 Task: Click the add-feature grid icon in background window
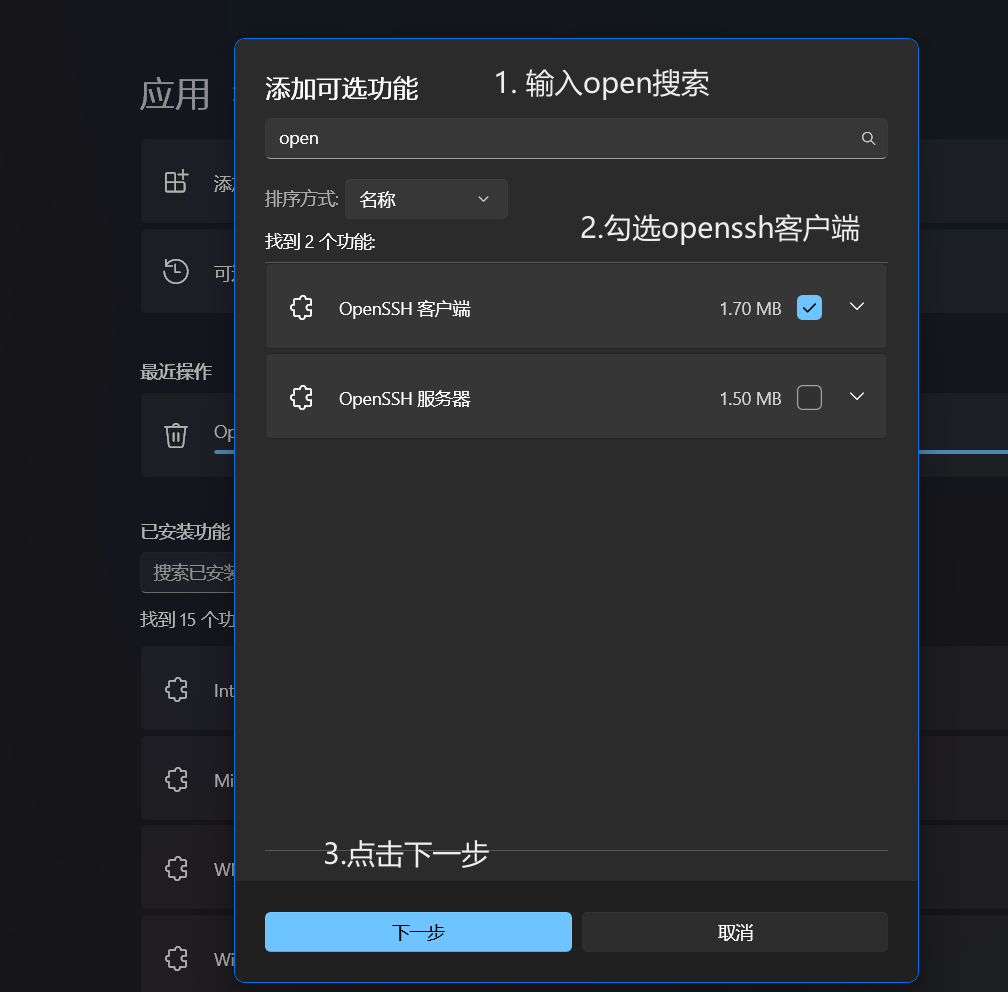[176, 182]
